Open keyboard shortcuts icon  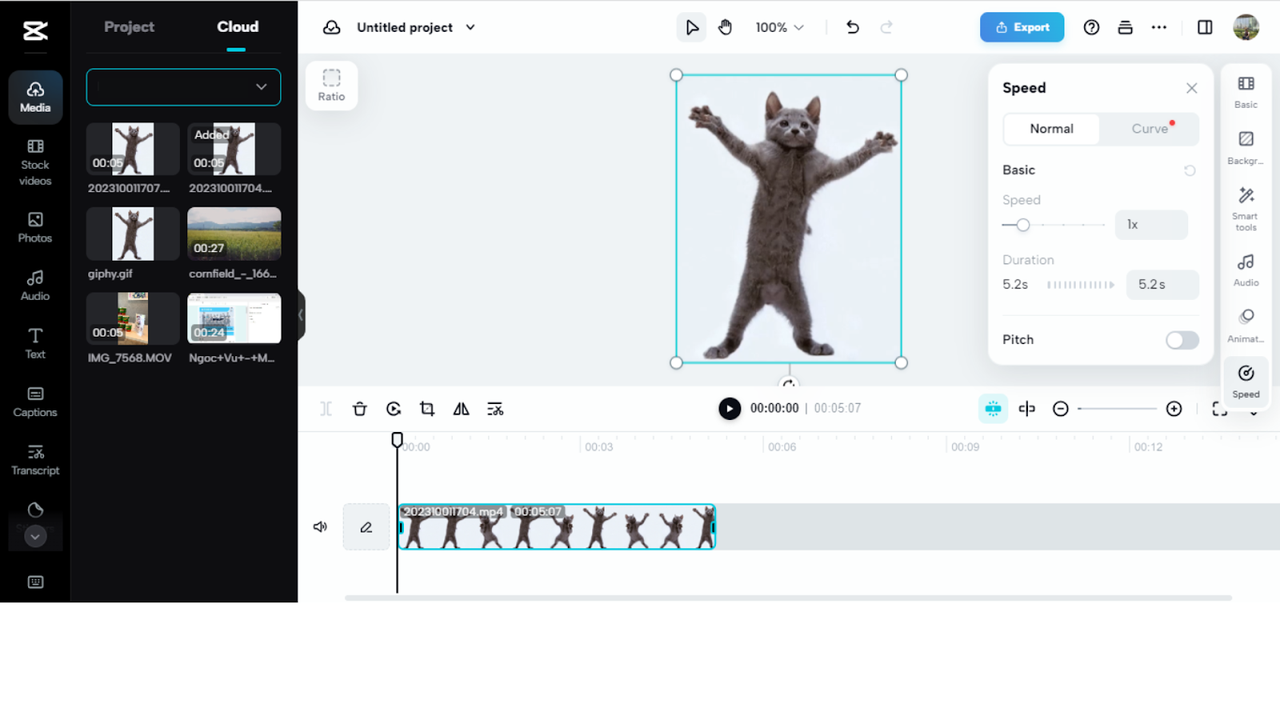(x=35, y=582)
